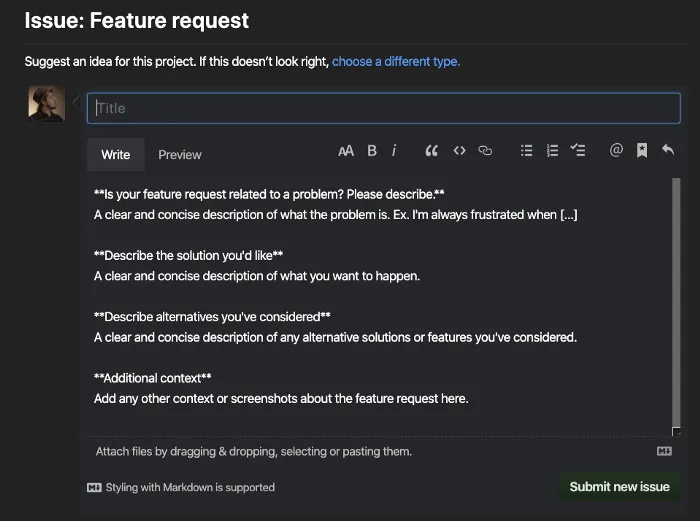Click the '**Describe the solution you'd like**' line

[x=188, y=255]
